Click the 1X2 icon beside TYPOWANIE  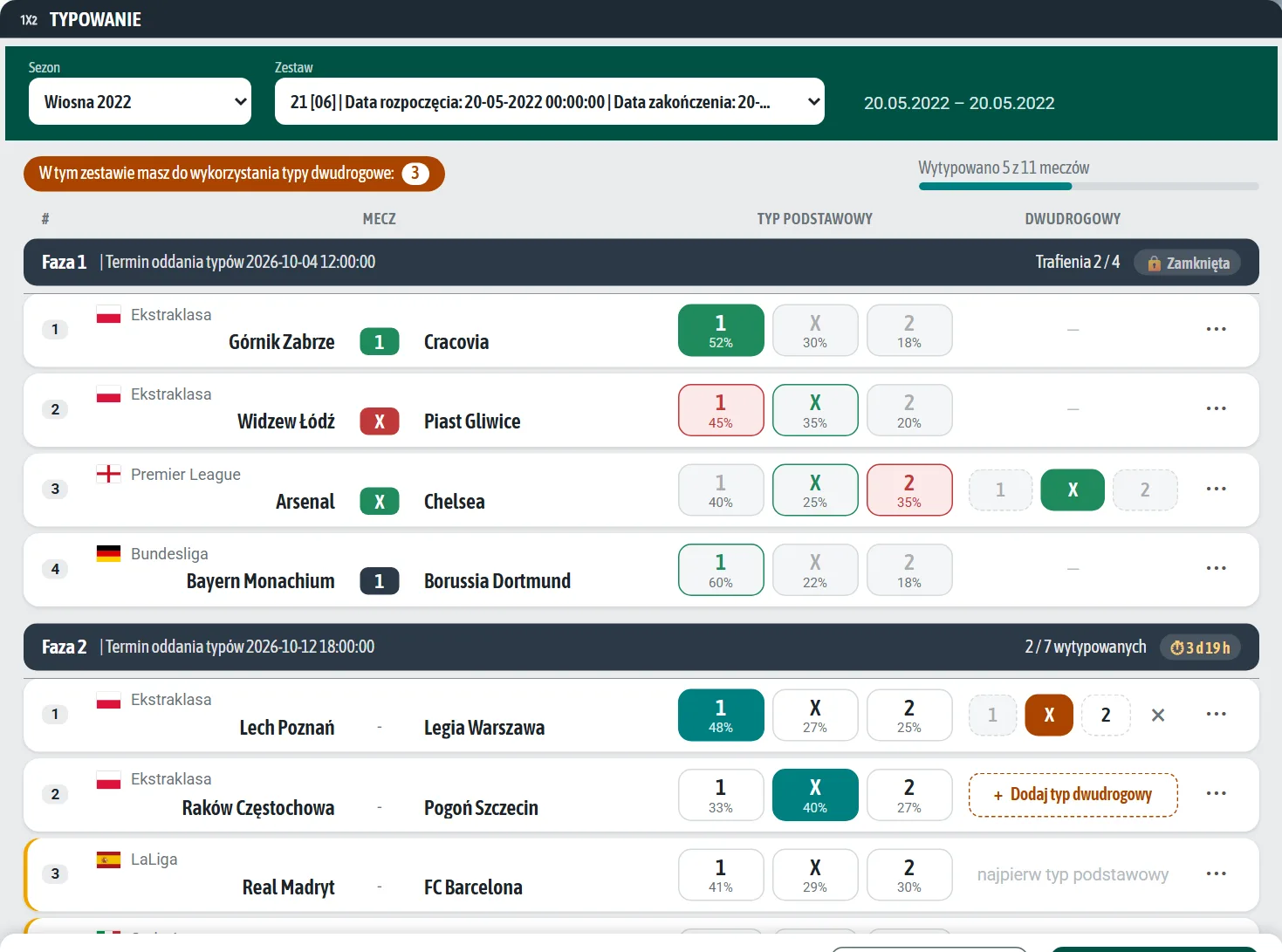click(x=29, y=20)
